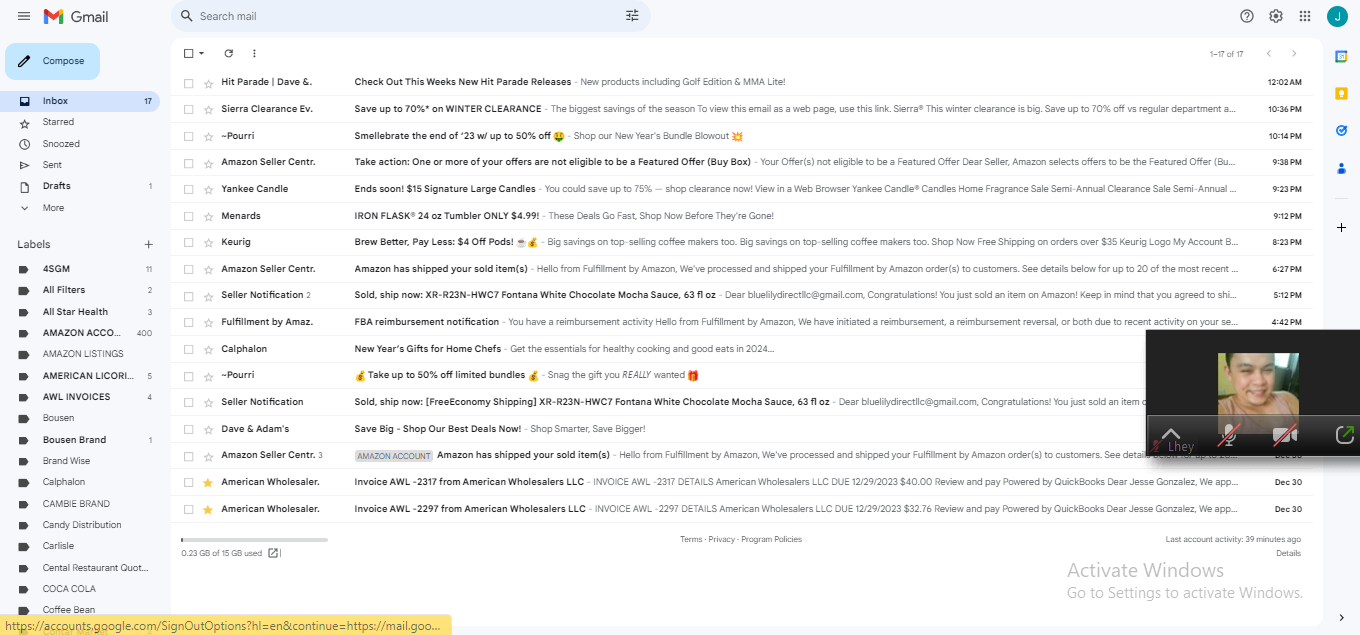Pop out the call overlay window

(1345, 435)
